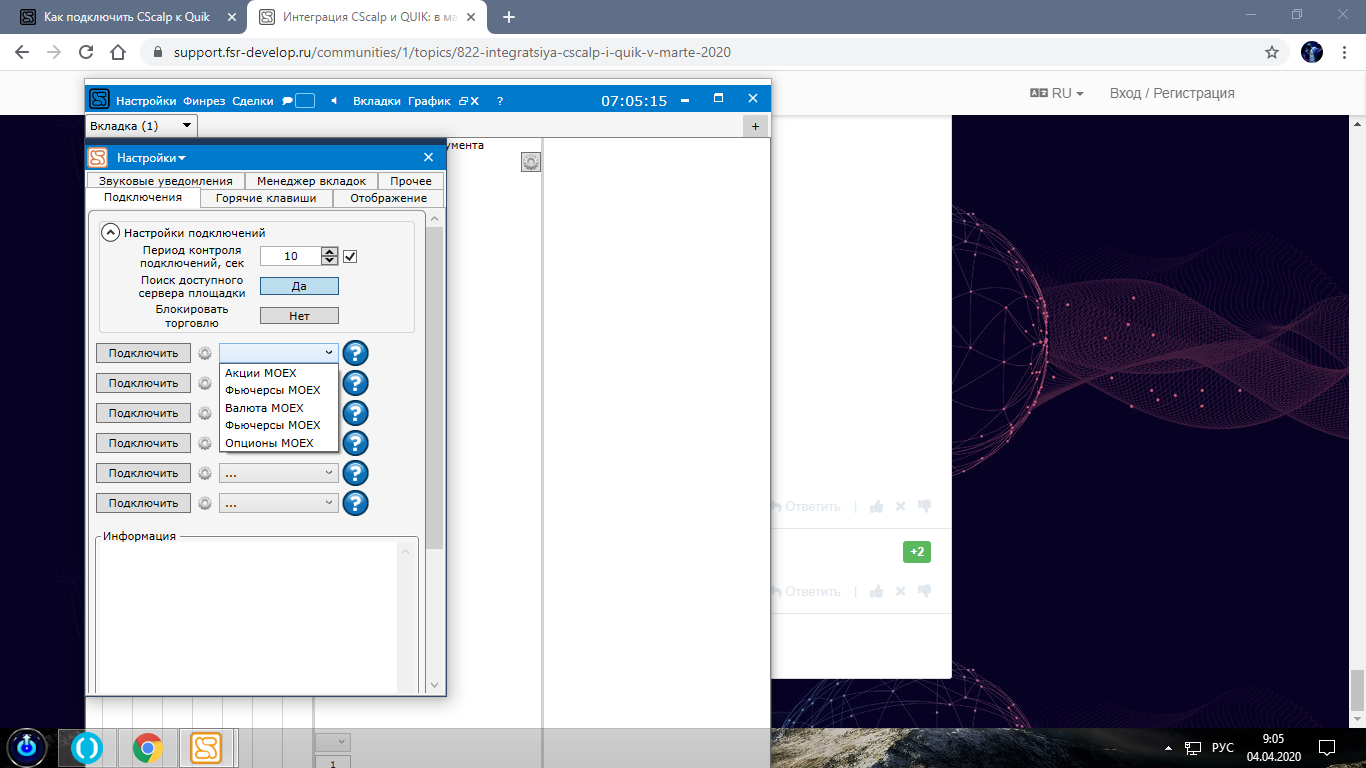Click help icon on the bottom connection row

[x=356, y=503]
